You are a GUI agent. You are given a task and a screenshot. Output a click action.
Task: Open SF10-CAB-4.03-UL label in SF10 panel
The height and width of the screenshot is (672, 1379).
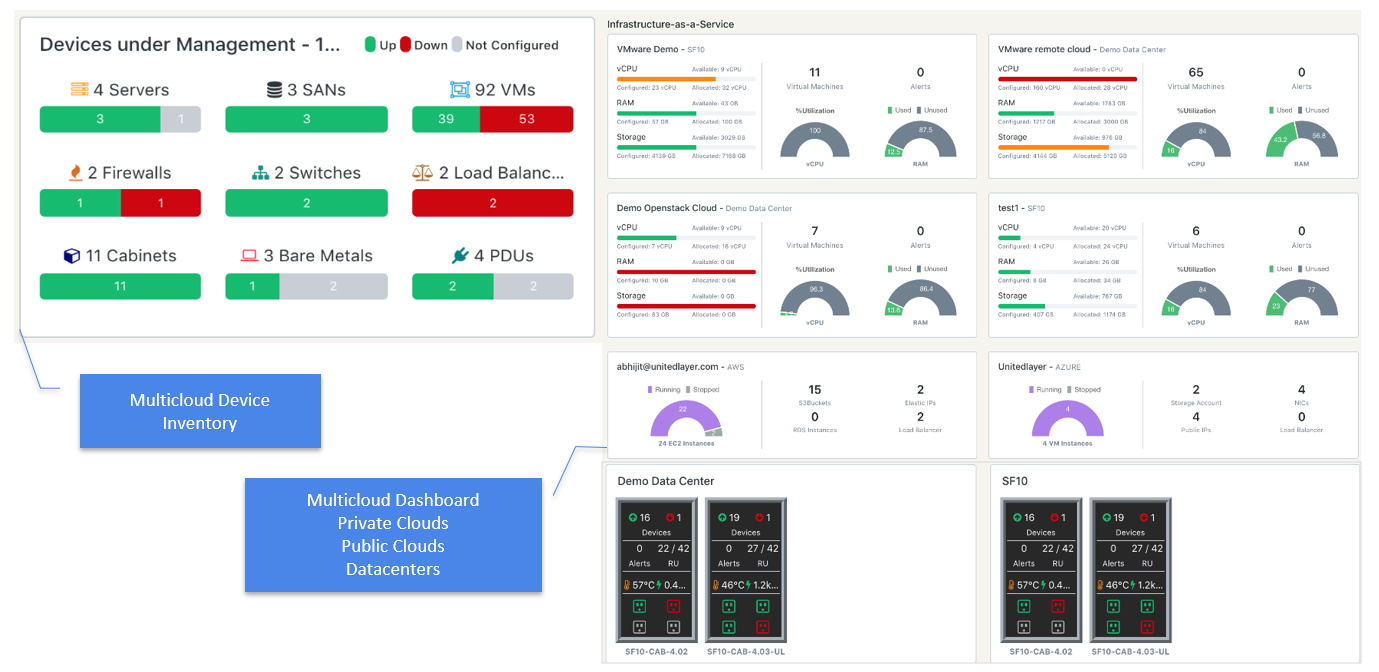coord(1130,651)
